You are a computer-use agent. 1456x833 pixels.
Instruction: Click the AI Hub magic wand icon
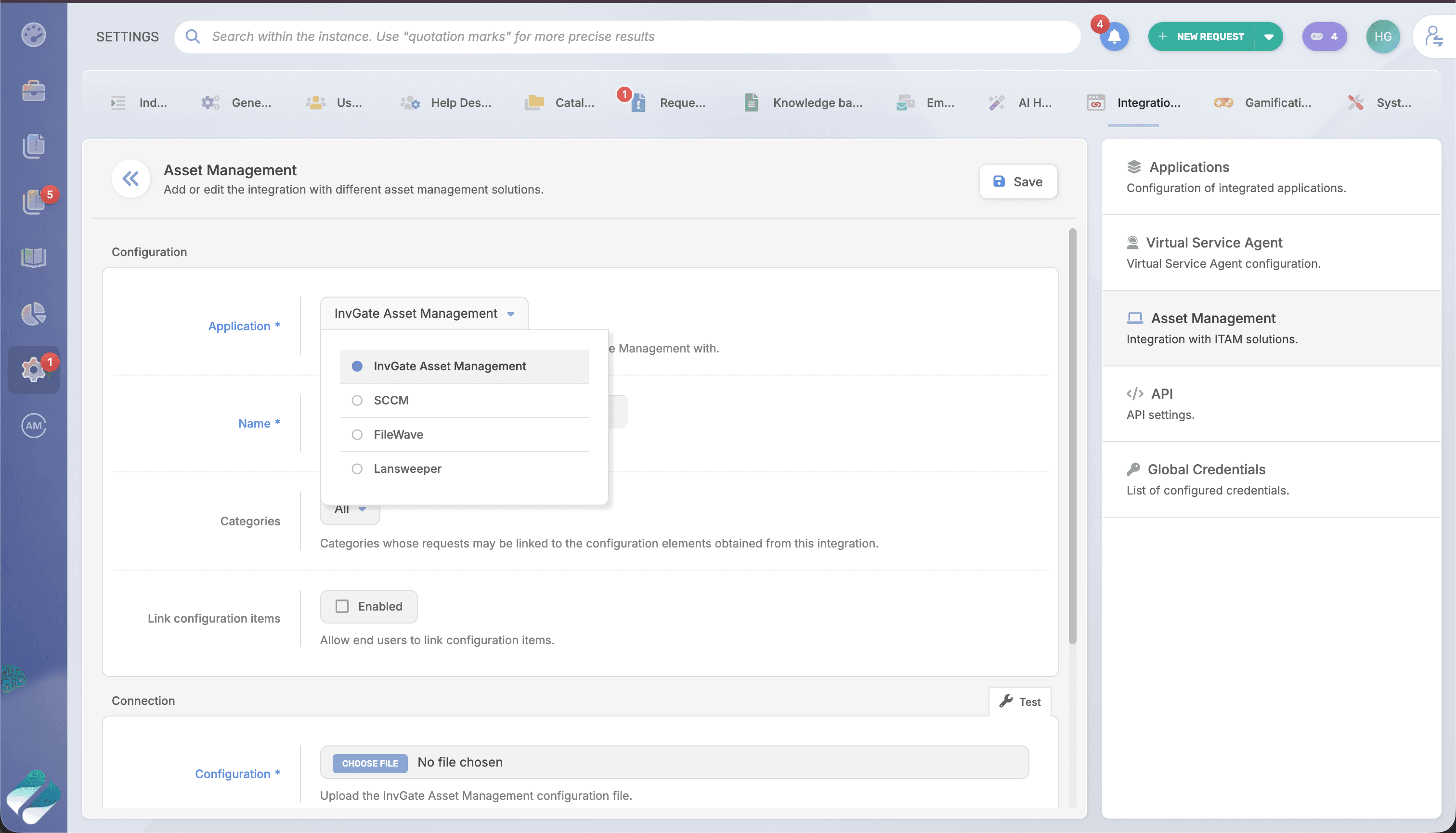(997, 103)
